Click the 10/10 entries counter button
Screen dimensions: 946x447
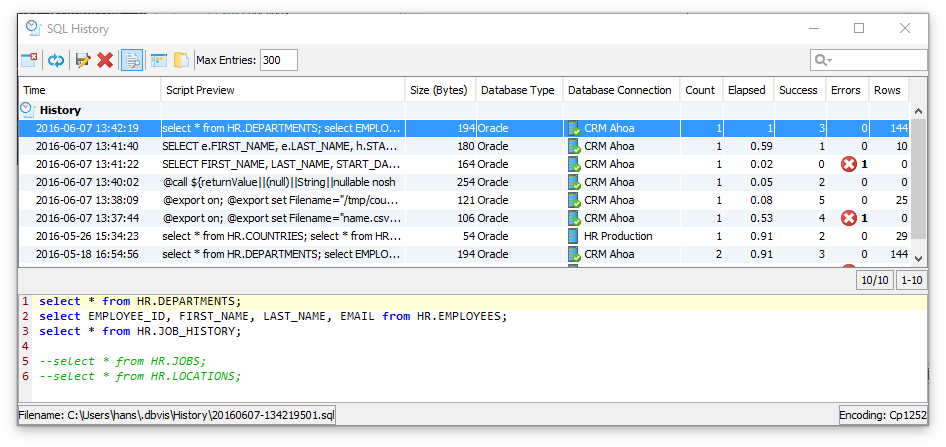click(x=874, y=281)
